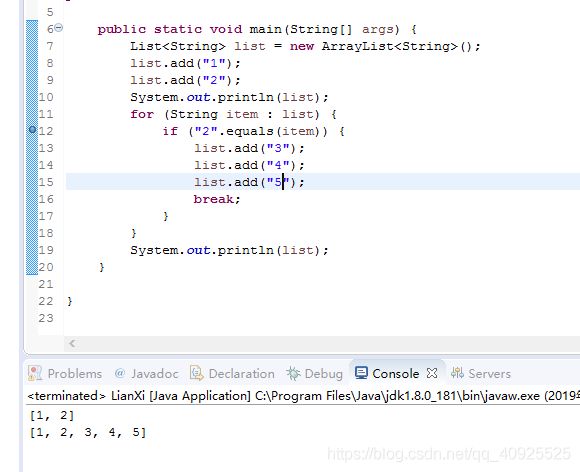Click line number 15 in gutter
The image size is (580, 472).
click(x=46, y=182)
